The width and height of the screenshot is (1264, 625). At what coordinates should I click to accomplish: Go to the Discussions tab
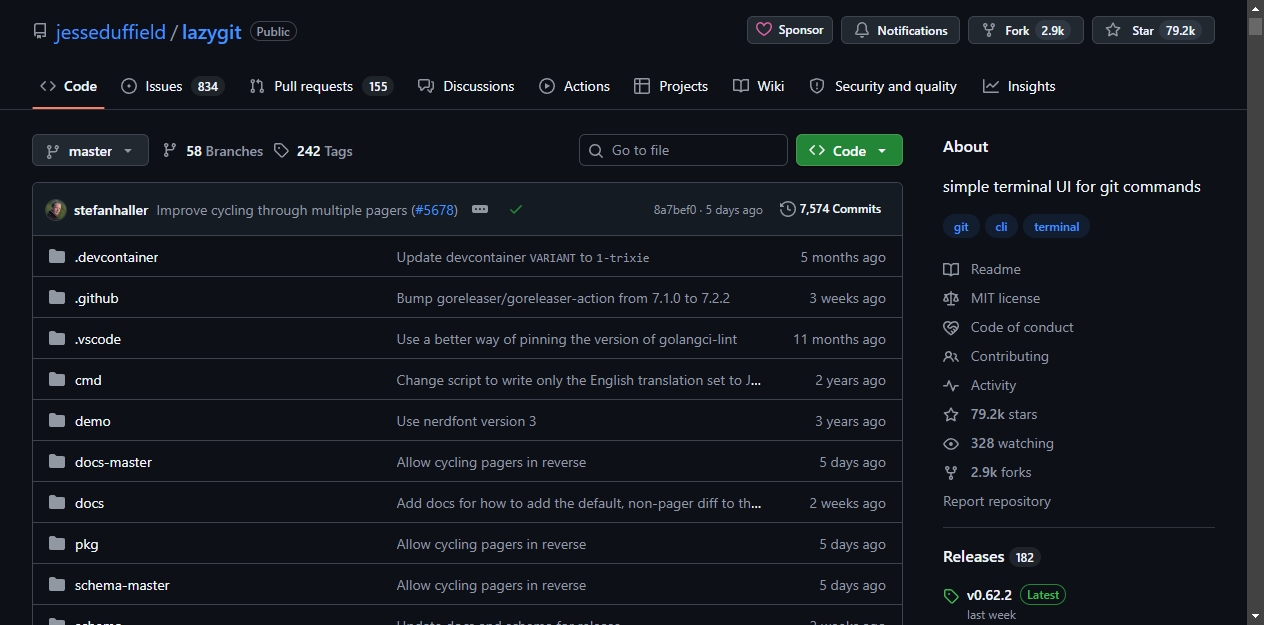tap(466, 86)
